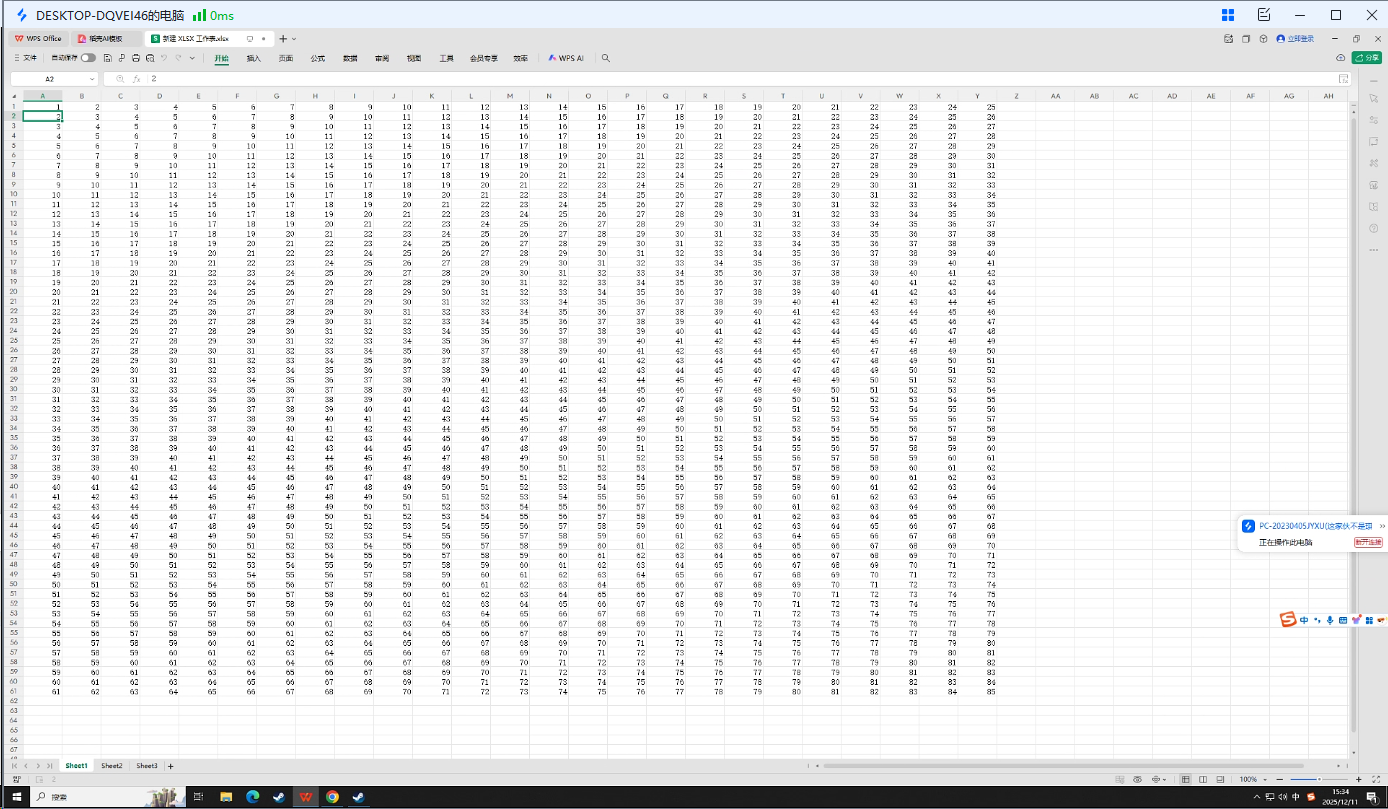The height and width of the screenshot is (809, 1388).
Task: Click the cloud upload icon near Share
Action: click(x=1341, y=58)
